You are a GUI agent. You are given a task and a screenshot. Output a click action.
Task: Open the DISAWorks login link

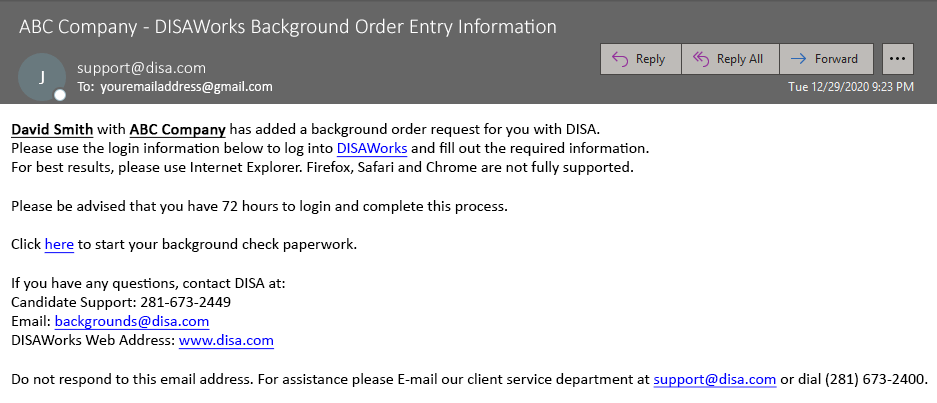(372, 148)
